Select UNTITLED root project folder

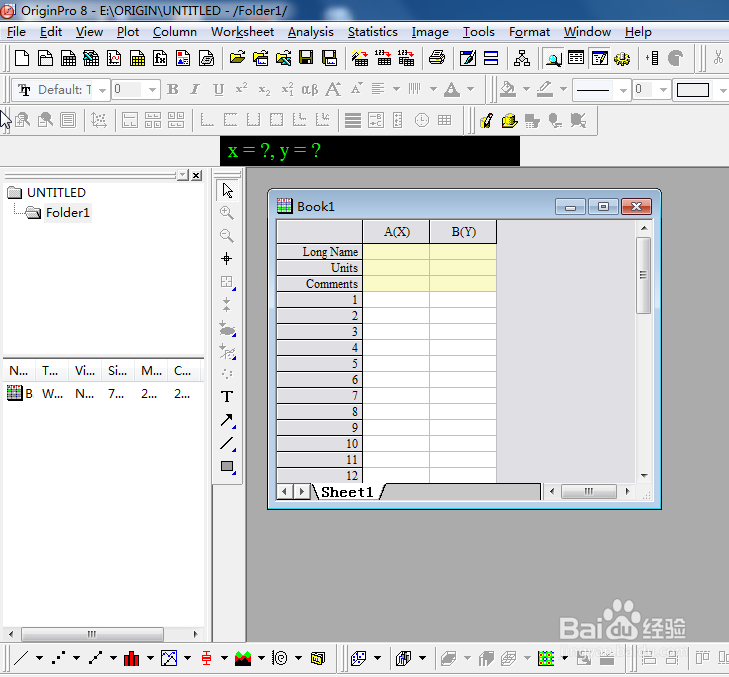[x=56, y=192]
